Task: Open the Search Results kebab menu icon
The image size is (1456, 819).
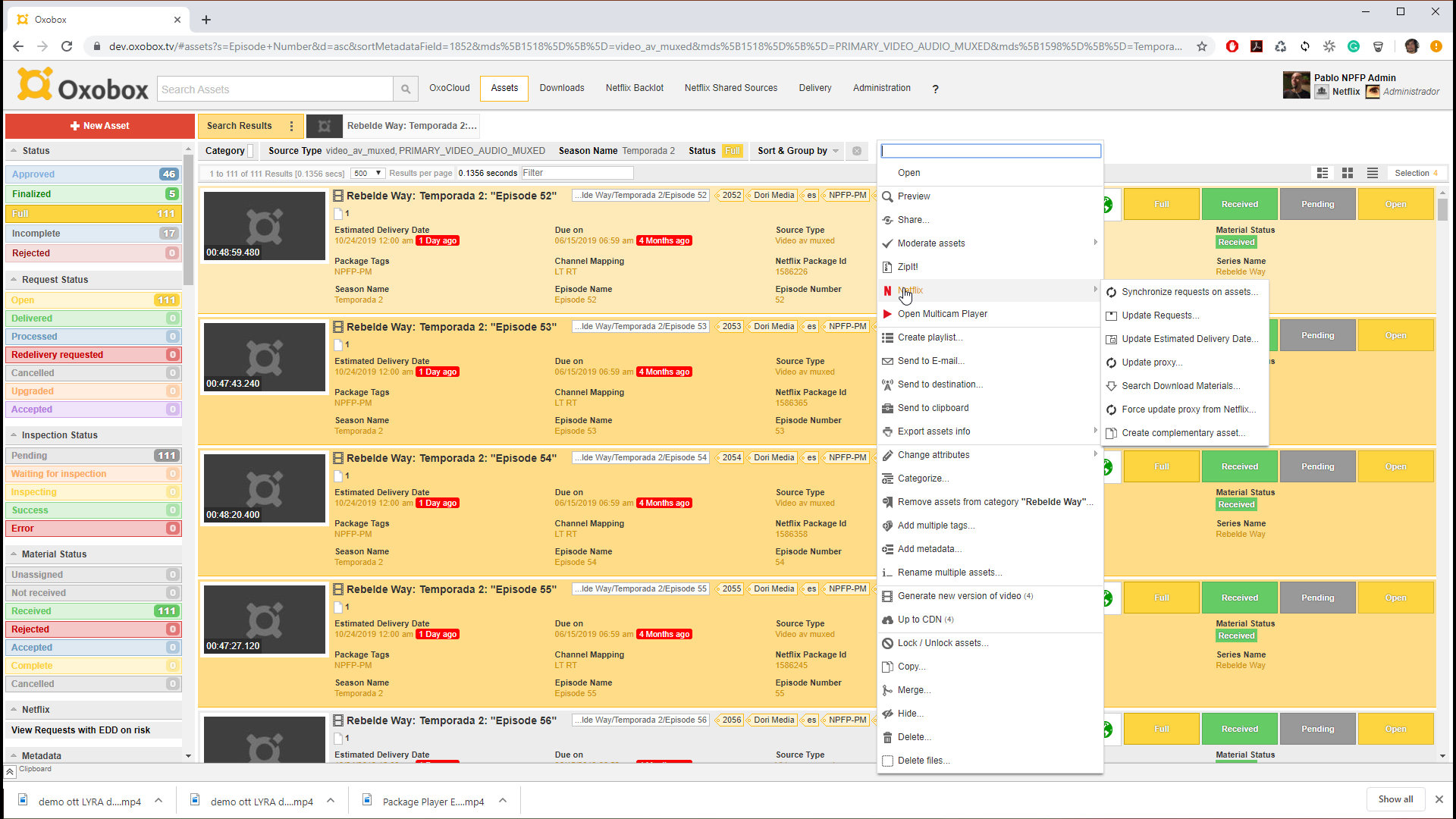Action: (x=291, y=126)
